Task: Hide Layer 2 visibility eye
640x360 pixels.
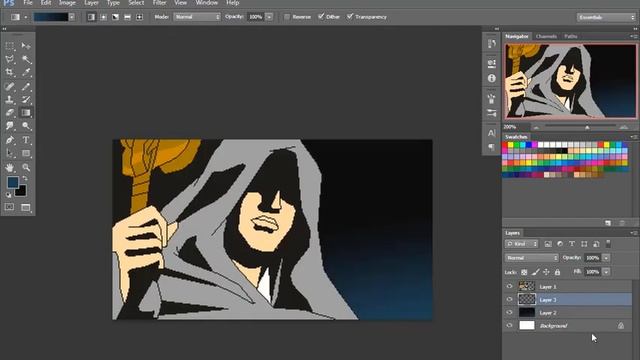Action: click(x=509, y=313)
